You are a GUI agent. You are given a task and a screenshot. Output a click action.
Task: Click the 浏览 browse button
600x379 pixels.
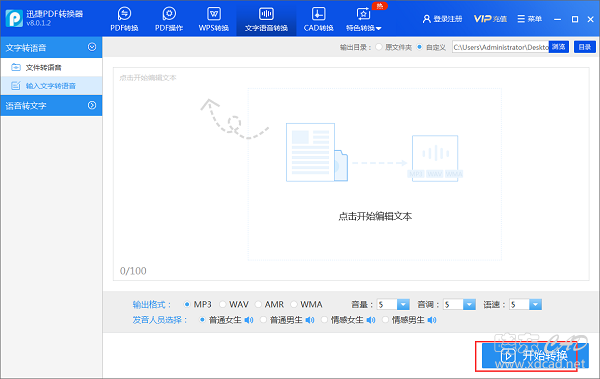pos(559,47)
